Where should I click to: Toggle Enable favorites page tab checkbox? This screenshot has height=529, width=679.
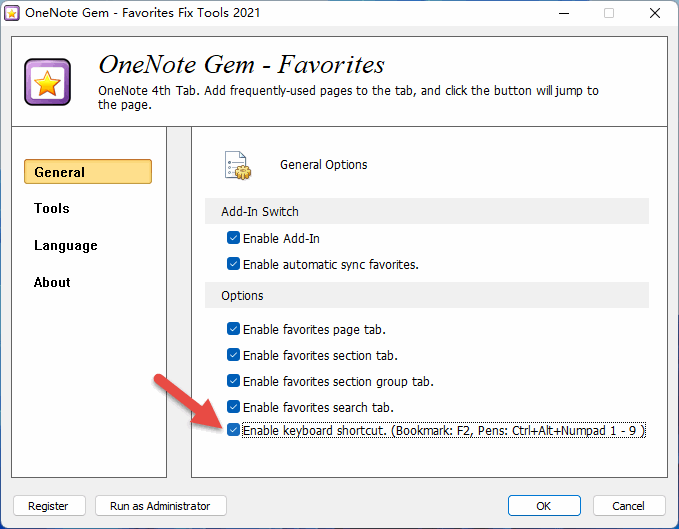click(233, 329)
